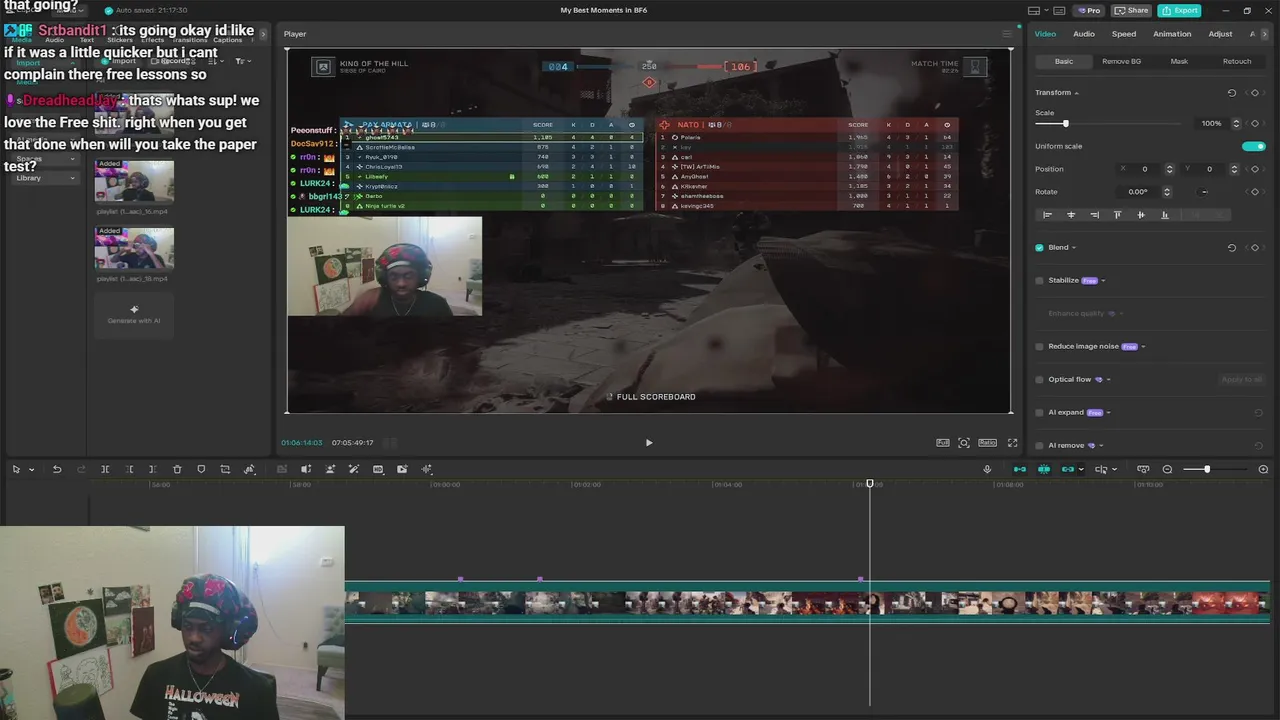Undo the last edit in the timeline toolbar
The height and width of the screenshot is (720, 1280).
click(57, 469)
